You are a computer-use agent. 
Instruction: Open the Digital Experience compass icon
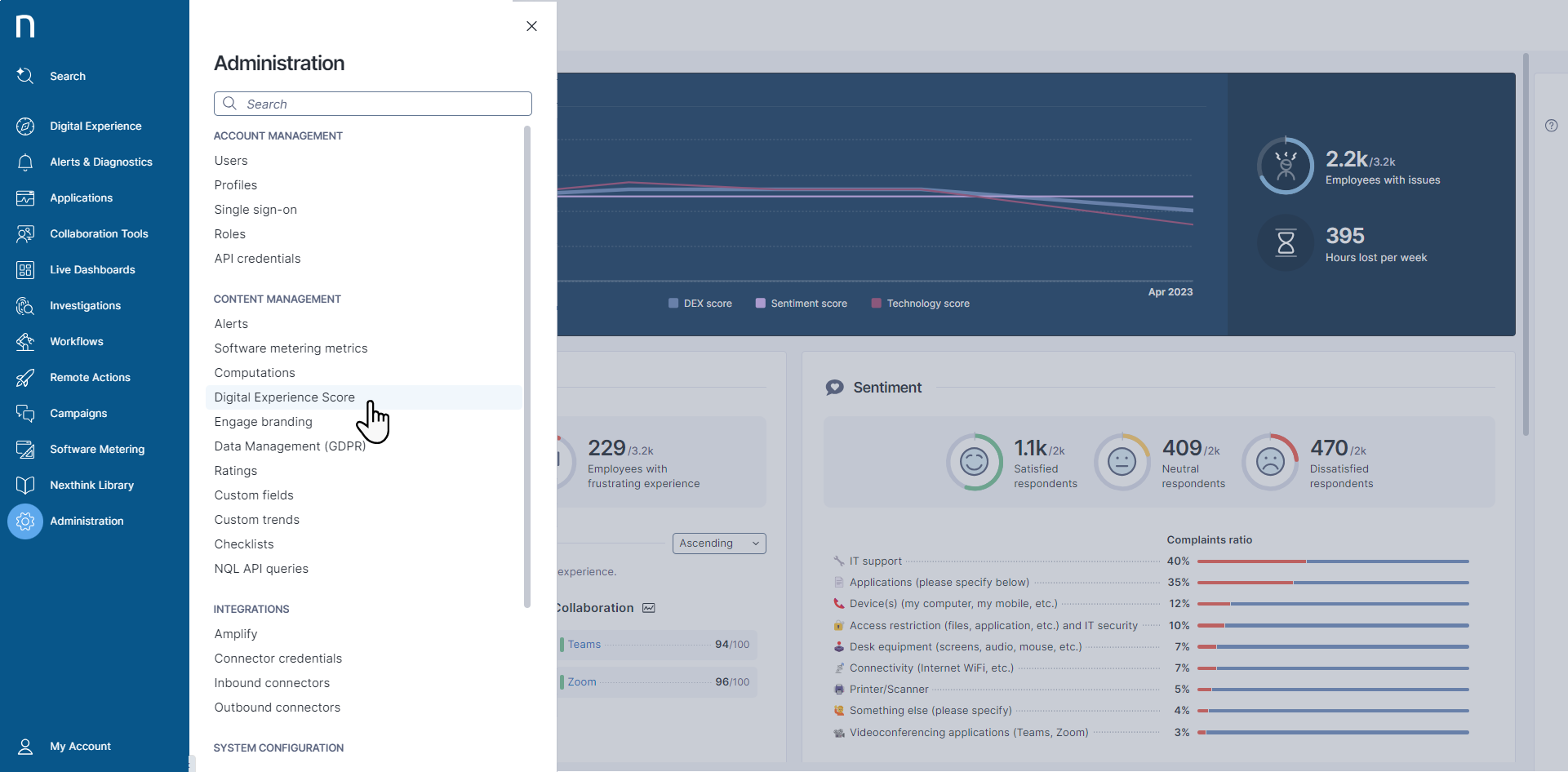coord(25,126)
